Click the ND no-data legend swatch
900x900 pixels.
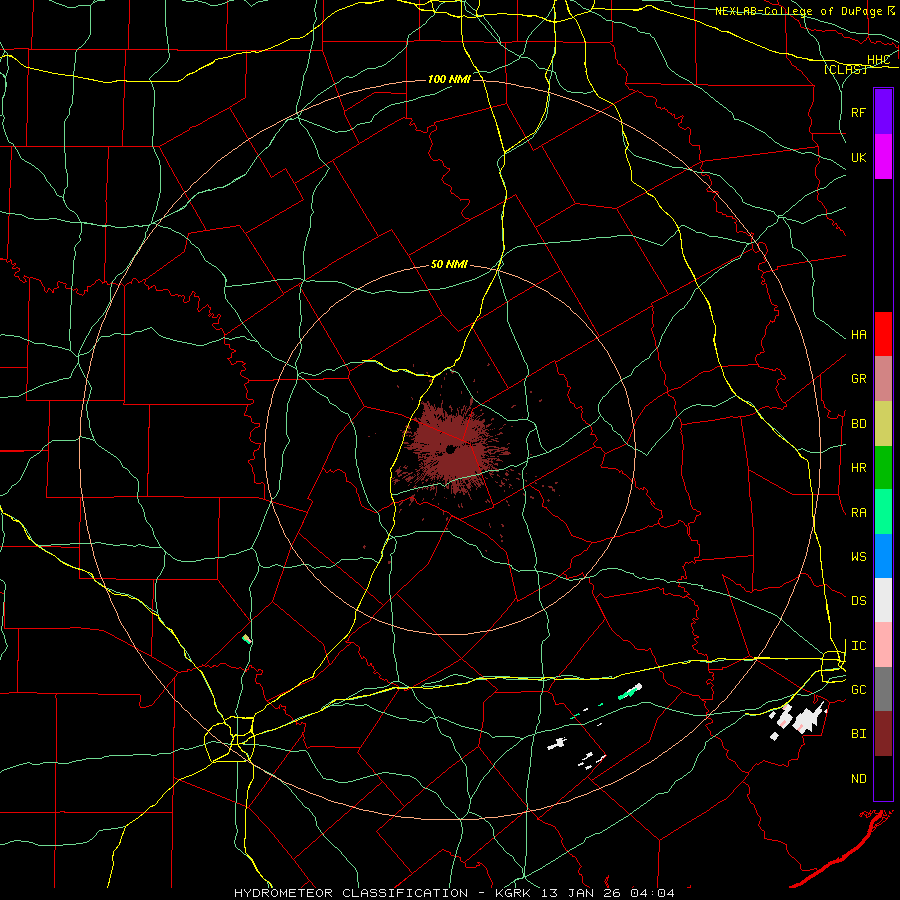(x=883, y=778)
